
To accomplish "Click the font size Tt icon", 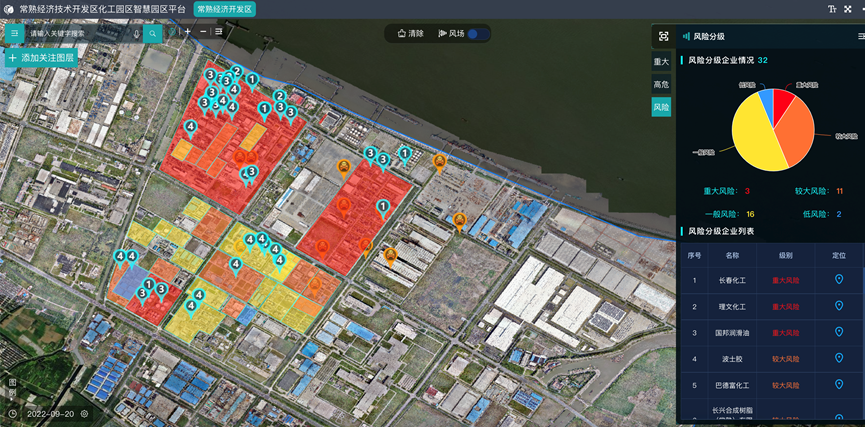I will [831, 9].
